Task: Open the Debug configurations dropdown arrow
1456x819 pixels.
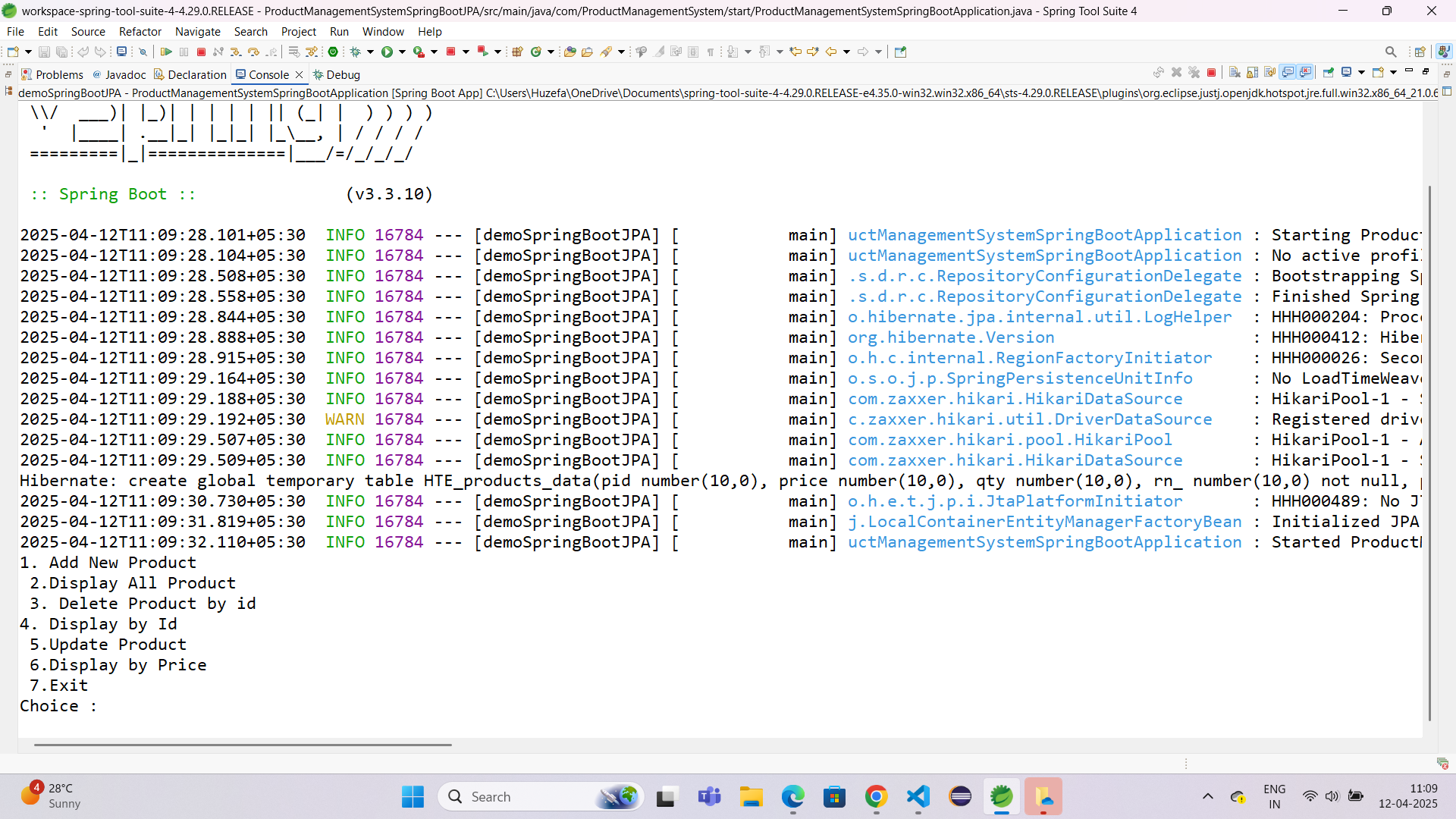Action: tap(370, 52)
